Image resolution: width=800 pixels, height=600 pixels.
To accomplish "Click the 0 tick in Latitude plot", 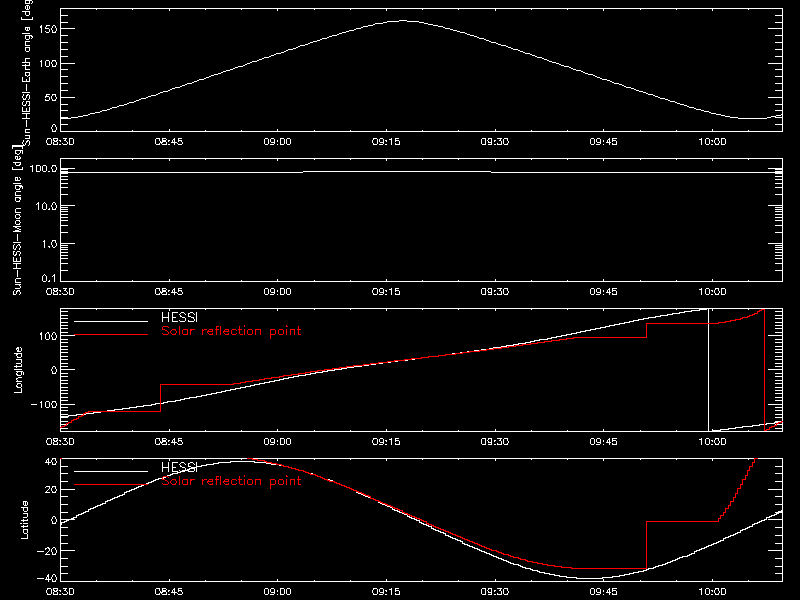I will coord(54,520).
